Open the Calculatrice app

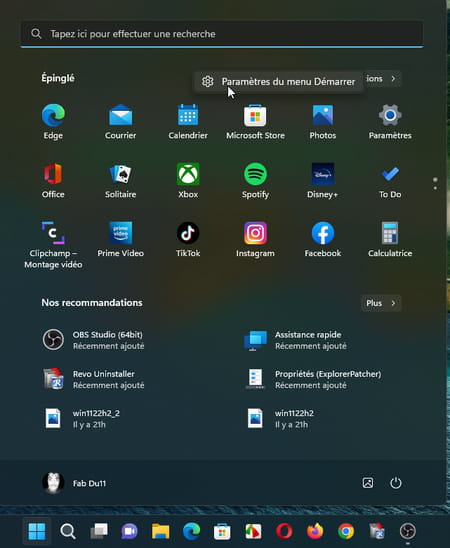click(390, 240)
